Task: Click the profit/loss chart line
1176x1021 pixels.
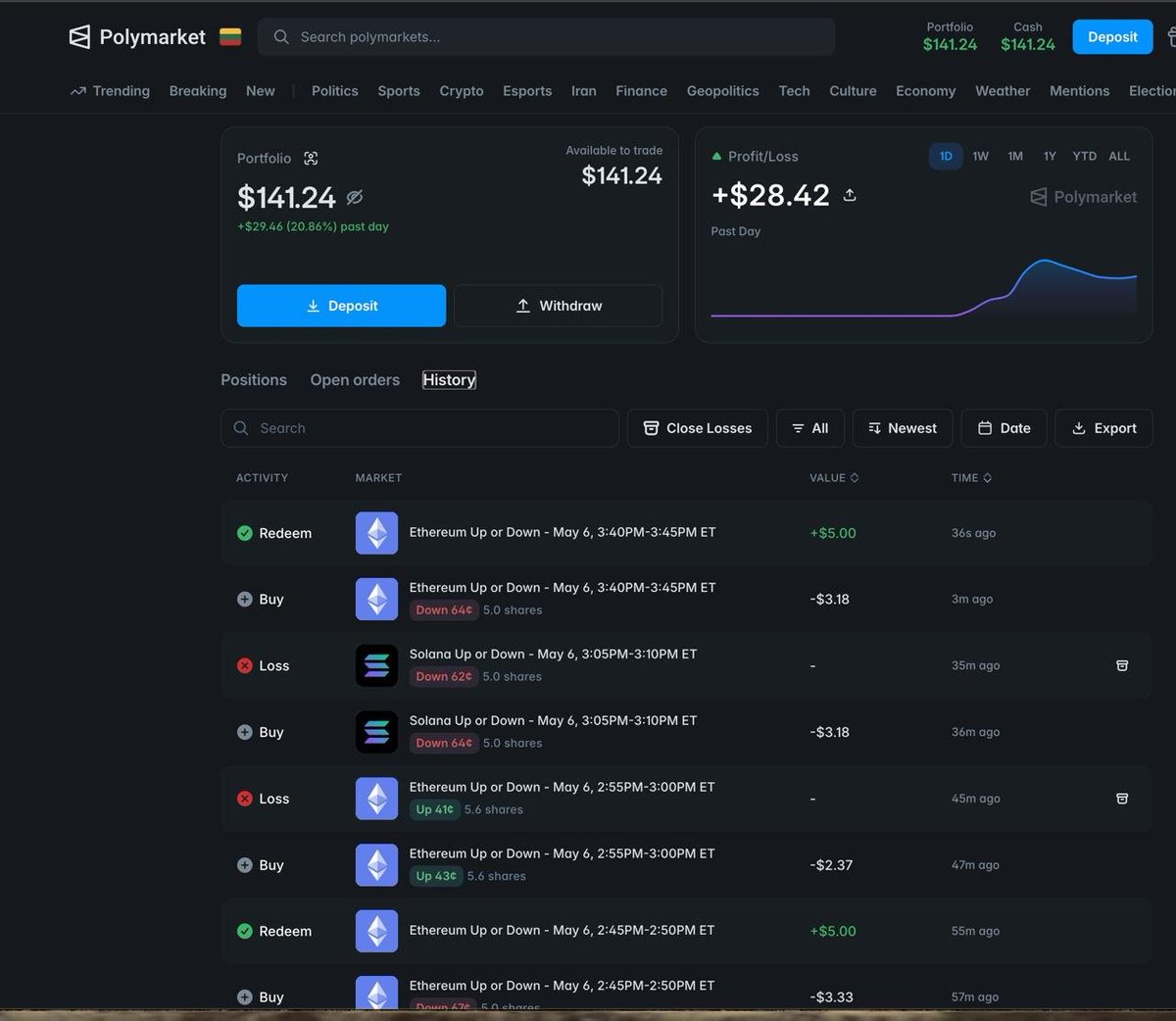Action: click(x=923, y=289)
